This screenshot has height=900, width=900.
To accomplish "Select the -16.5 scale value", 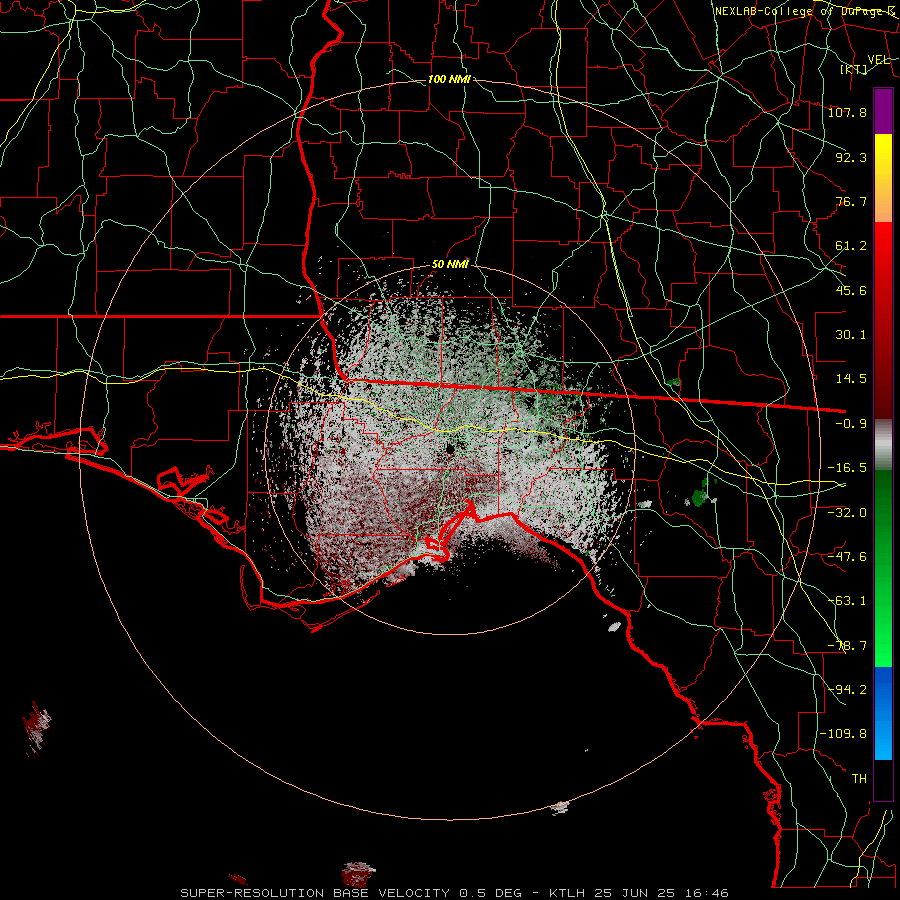I will (847, 468).
